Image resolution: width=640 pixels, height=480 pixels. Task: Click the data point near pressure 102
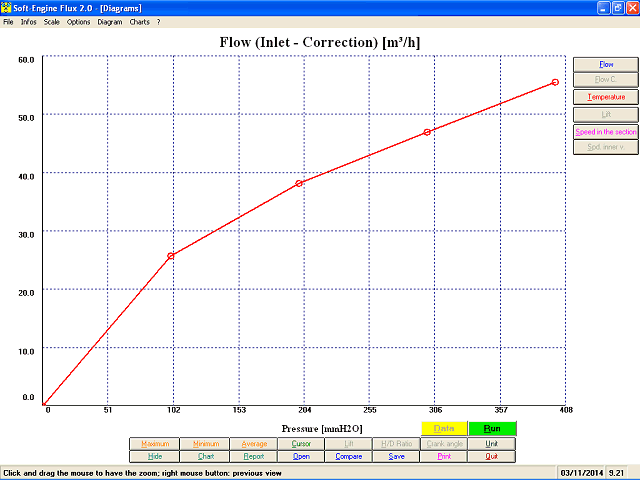tap(171, 256)
